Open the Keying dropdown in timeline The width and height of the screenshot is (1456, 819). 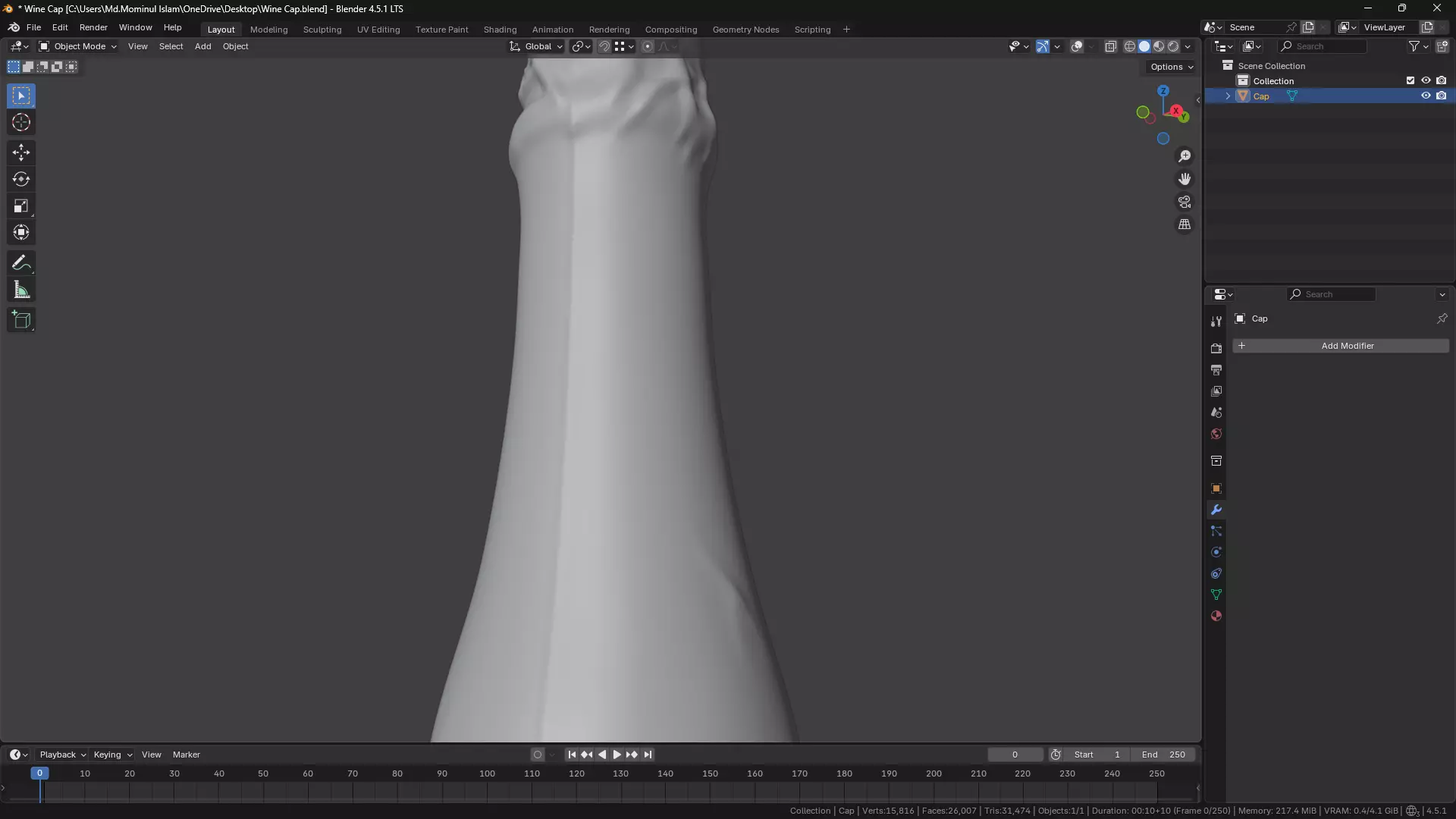pyautogui.click(x=112, y=755)
